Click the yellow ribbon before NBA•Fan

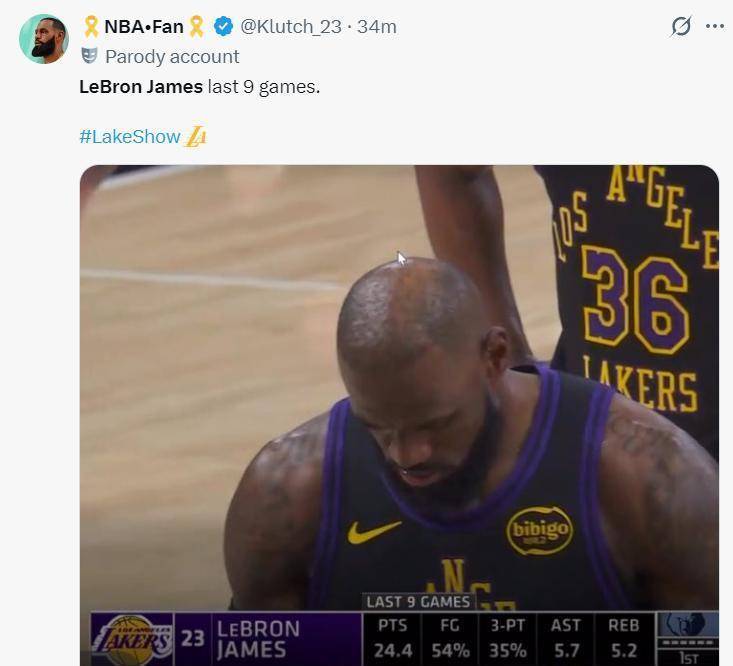coord(91,27)
